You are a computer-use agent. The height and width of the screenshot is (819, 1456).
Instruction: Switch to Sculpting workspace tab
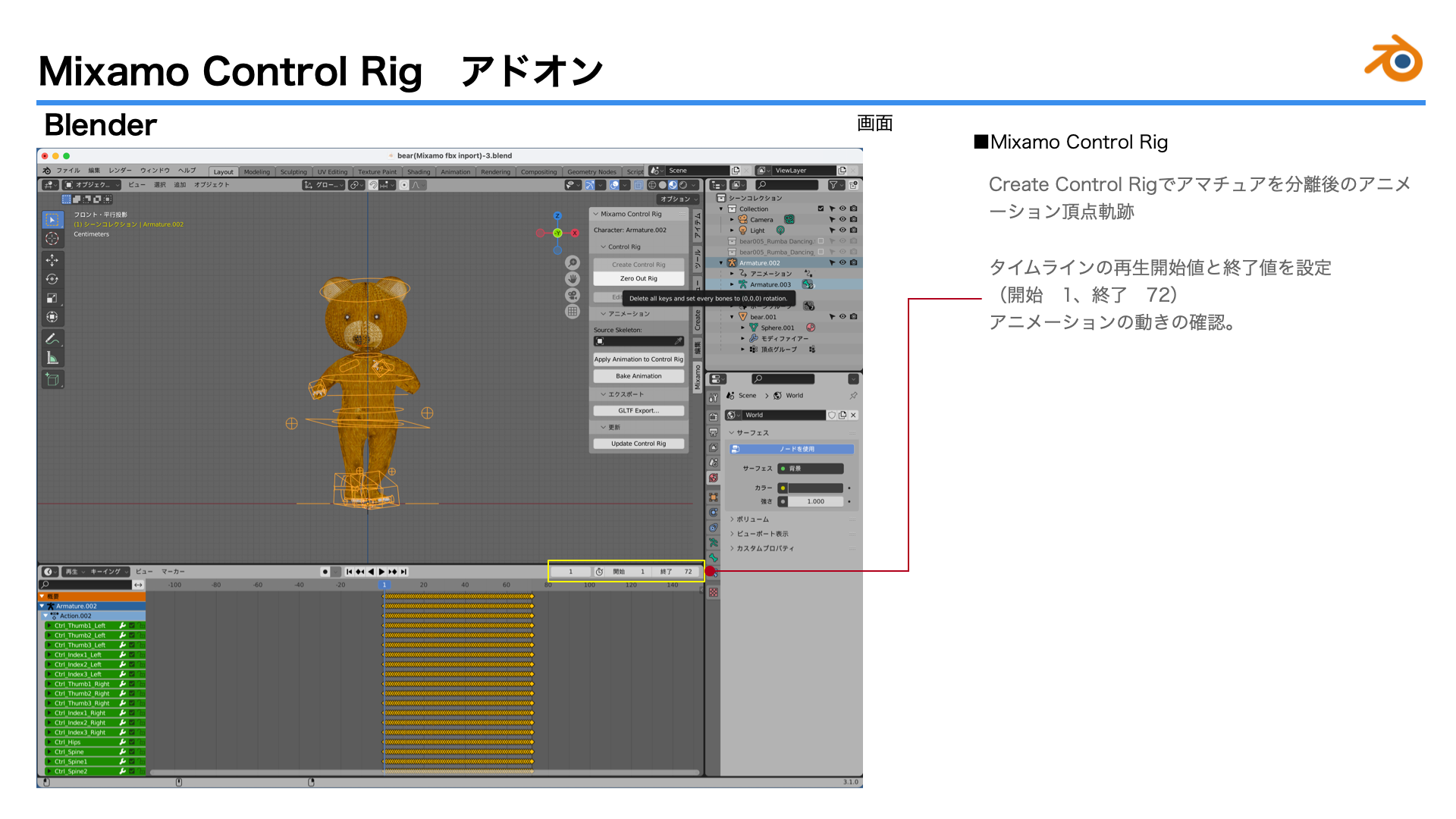(x=293, y=172)
